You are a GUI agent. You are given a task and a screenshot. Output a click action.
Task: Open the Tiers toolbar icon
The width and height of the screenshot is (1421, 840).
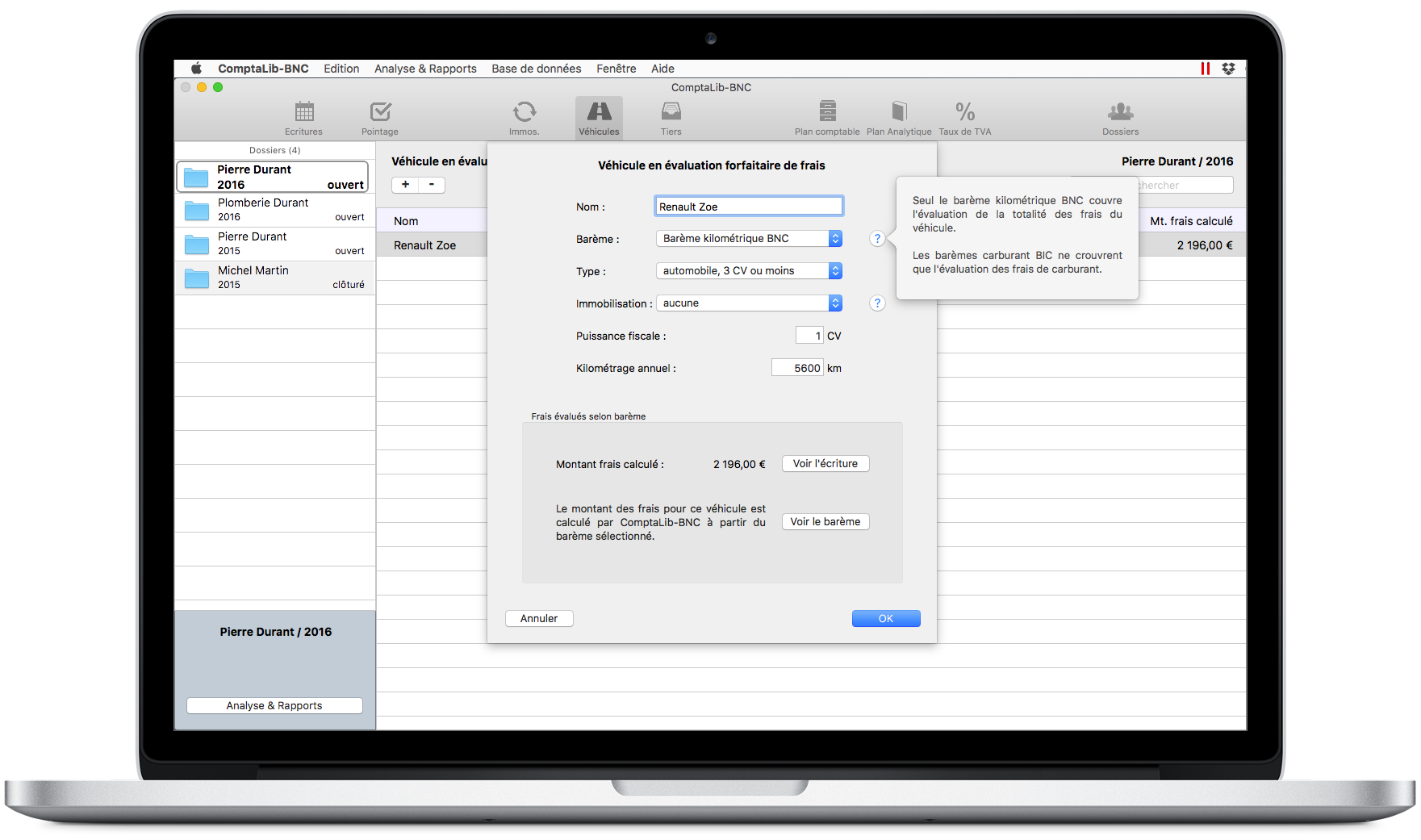[671, 118]
